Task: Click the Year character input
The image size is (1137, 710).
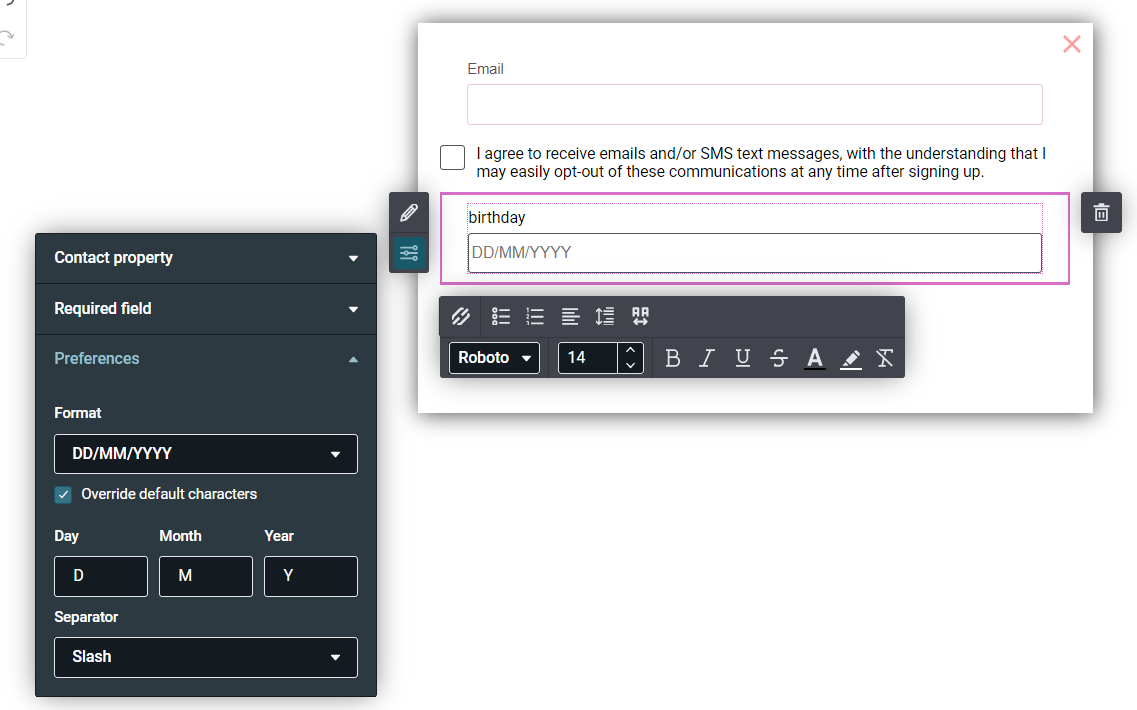Action: pos(310,577)
